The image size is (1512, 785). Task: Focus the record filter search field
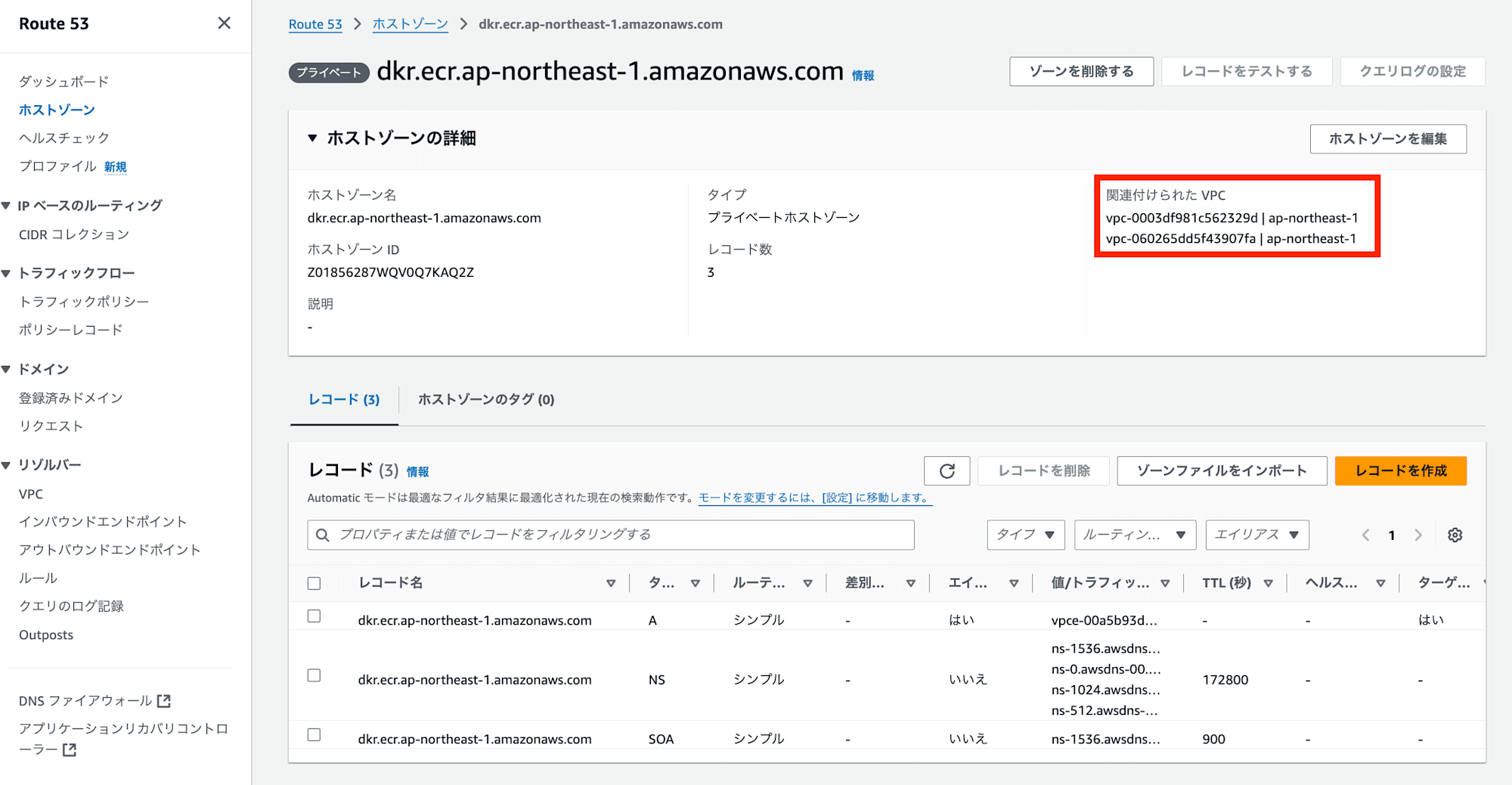(x=611, y=535)
